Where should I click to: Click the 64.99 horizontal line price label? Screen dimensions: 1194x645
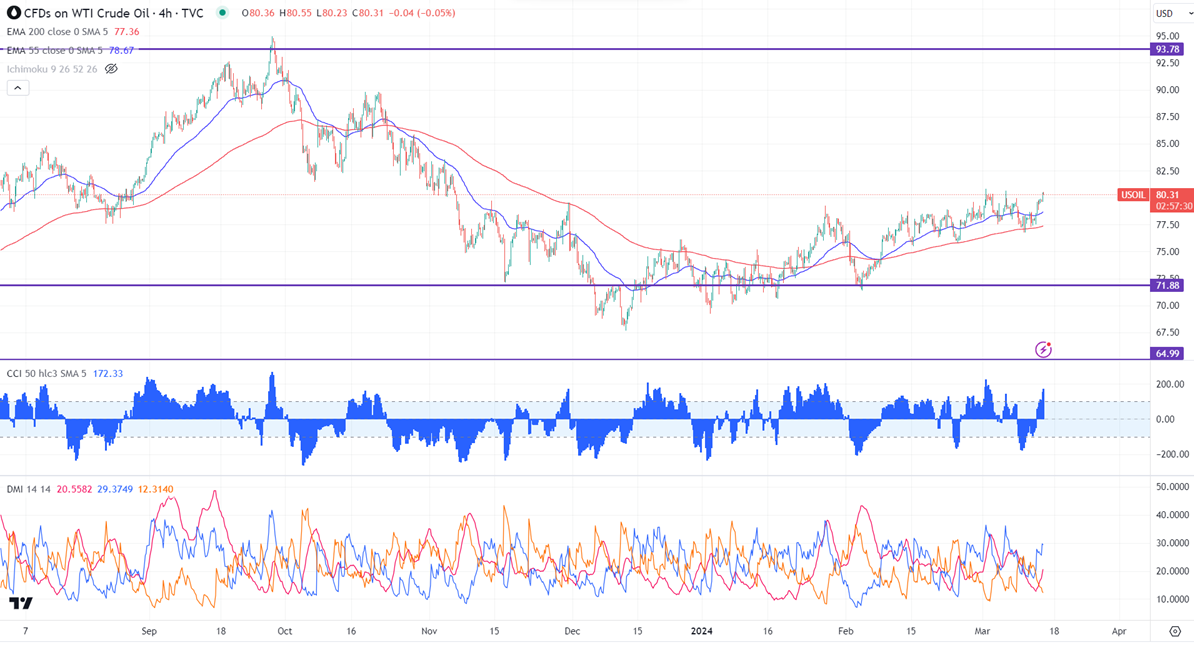pyautogui.click(x=1167, y=353)
